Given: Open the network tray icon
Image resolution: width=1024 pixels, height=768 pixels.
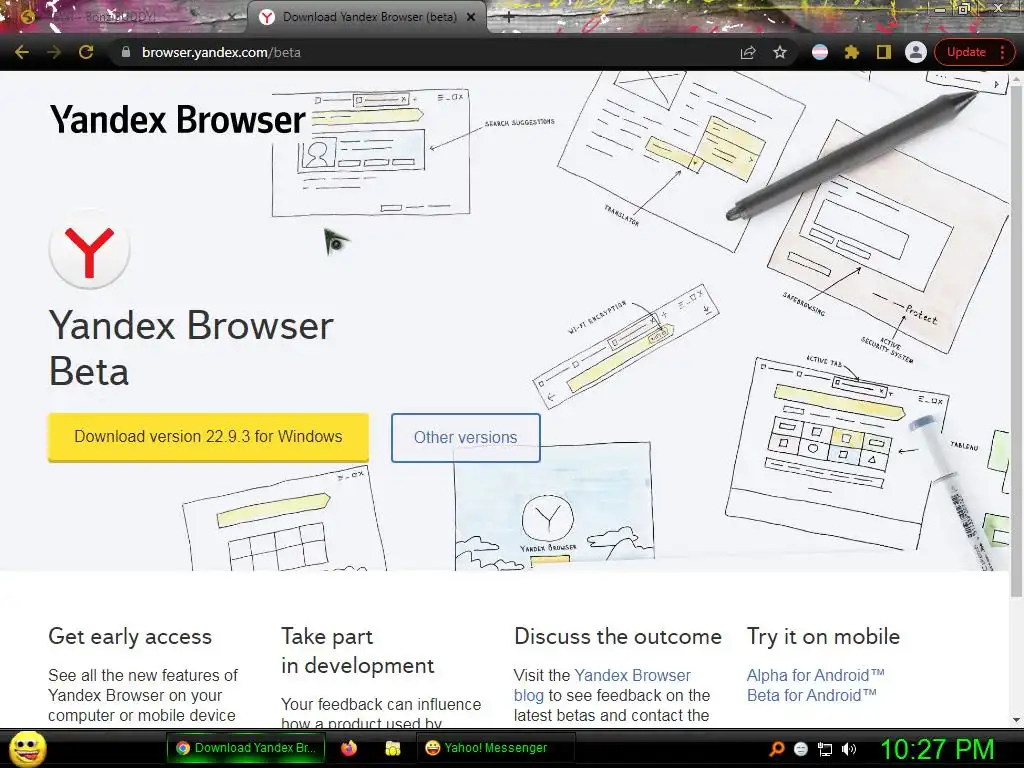Looking at the screenshot, I should (x=825, y=749).
